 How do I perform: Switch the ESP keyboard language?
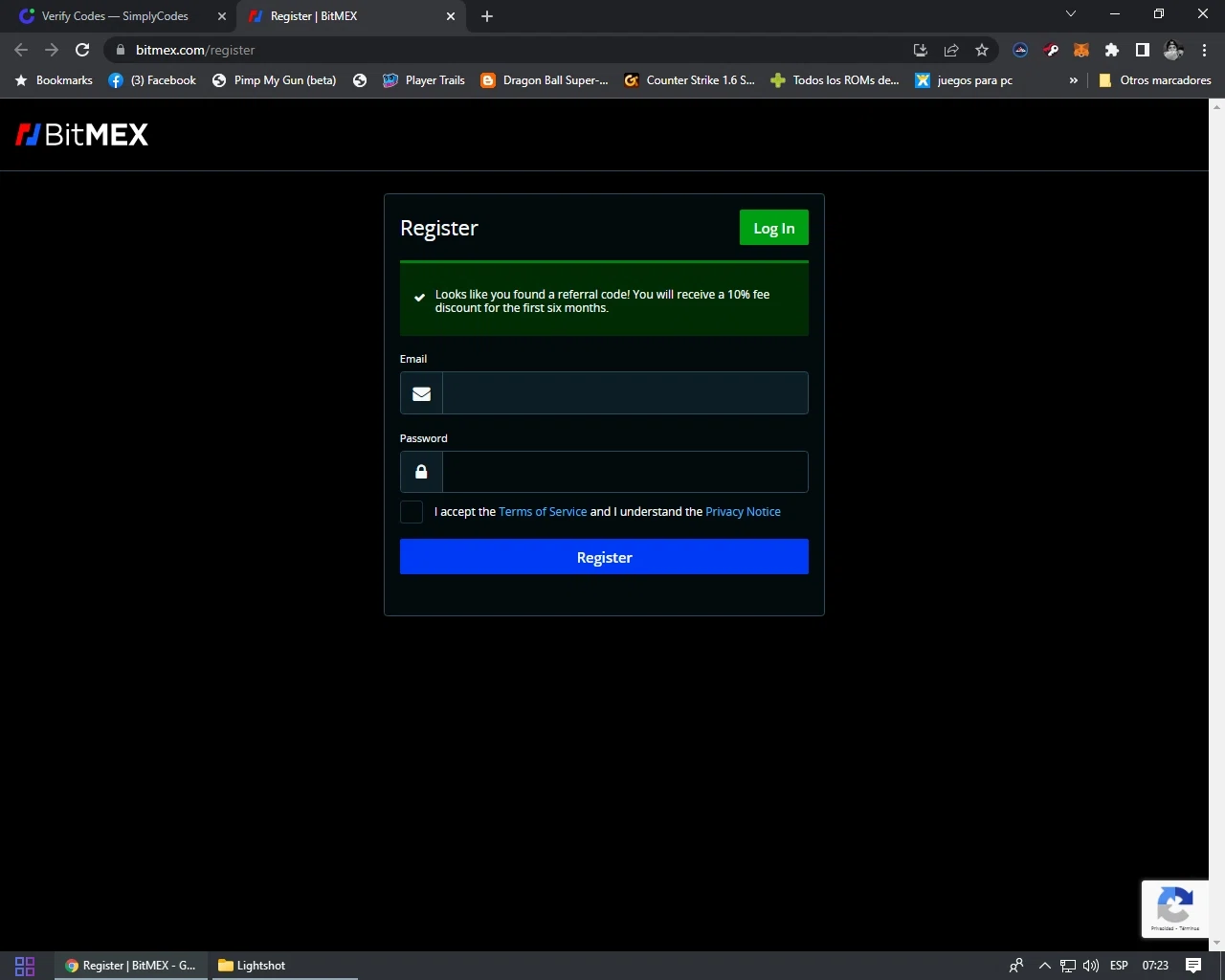click(x=1119, y=966)
